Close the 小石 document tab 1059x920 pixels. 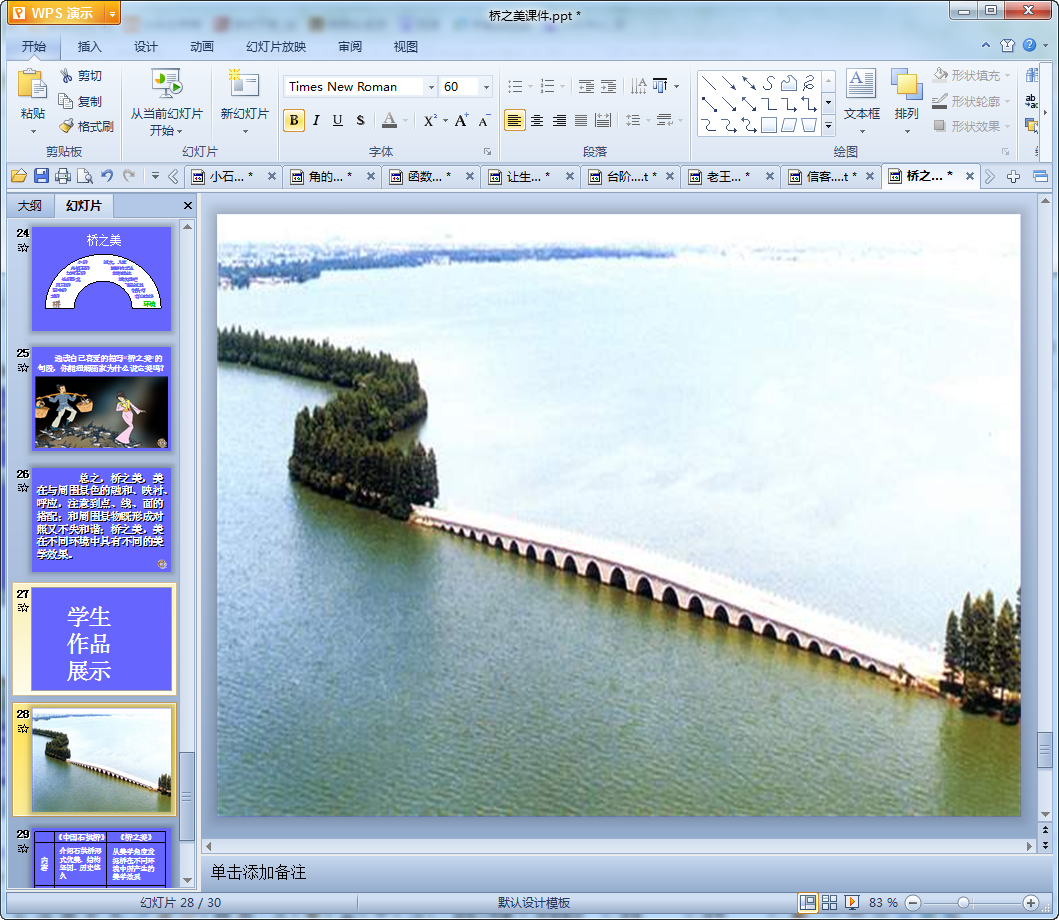(x=272, y=176)
